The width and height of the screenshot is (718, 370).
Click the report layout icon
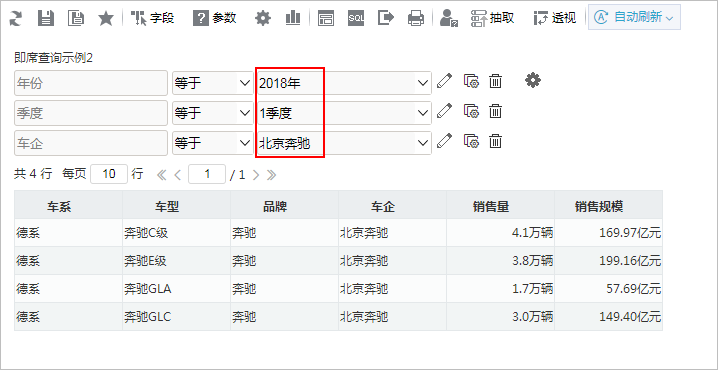(326, 18)
